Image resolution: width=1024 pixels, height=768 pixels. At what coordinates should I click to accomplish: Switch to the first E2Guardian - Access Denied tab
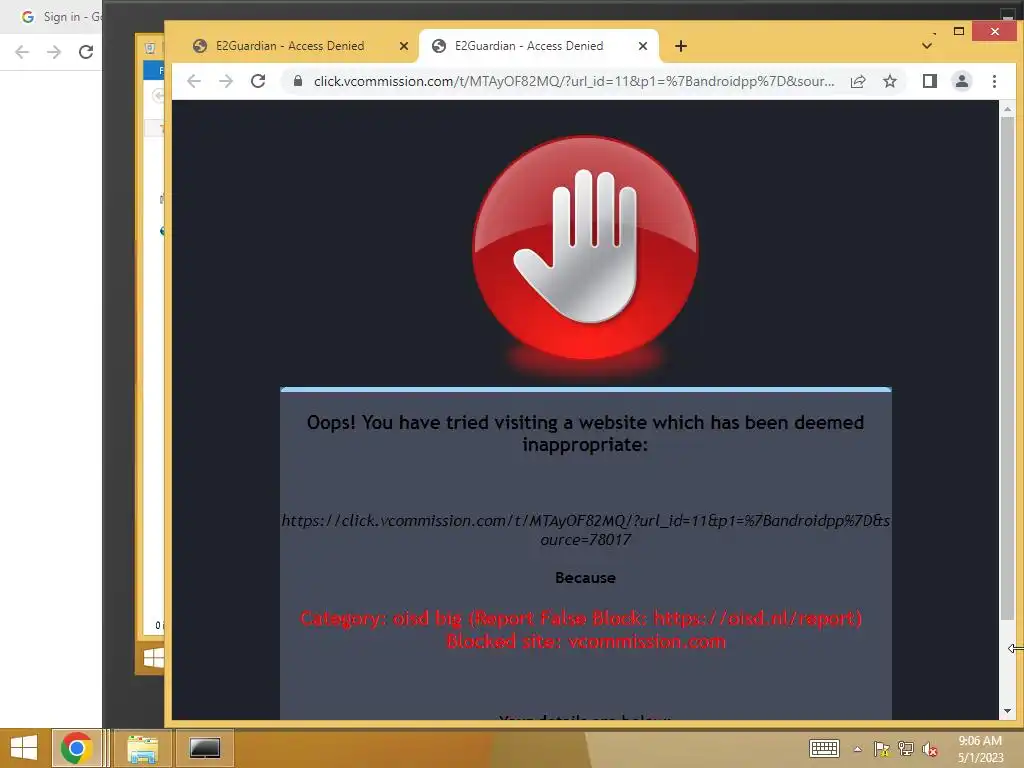290,46
